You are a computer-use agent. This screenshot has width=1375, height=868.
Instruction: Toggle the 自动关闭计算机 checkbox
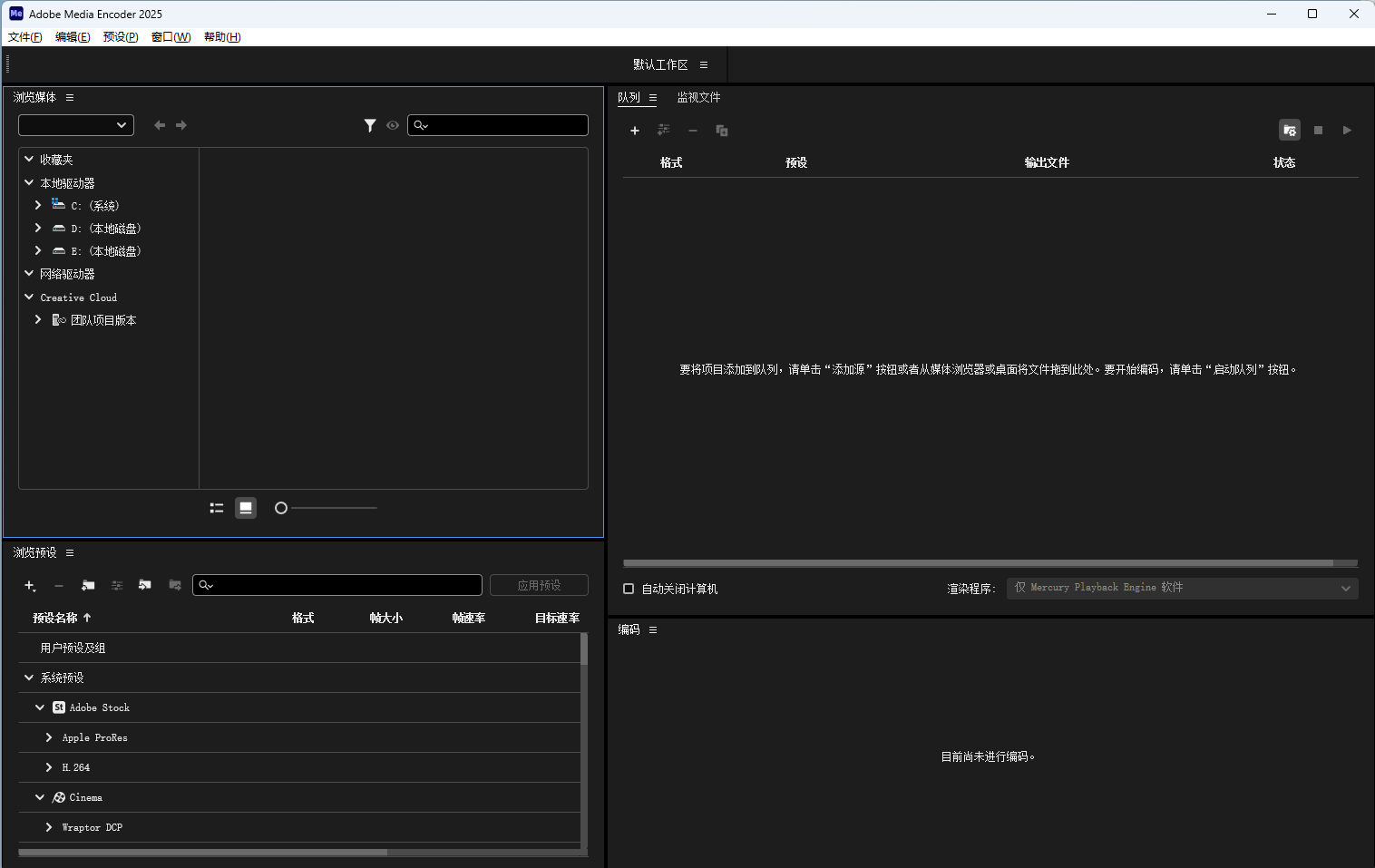pos(629,589)
